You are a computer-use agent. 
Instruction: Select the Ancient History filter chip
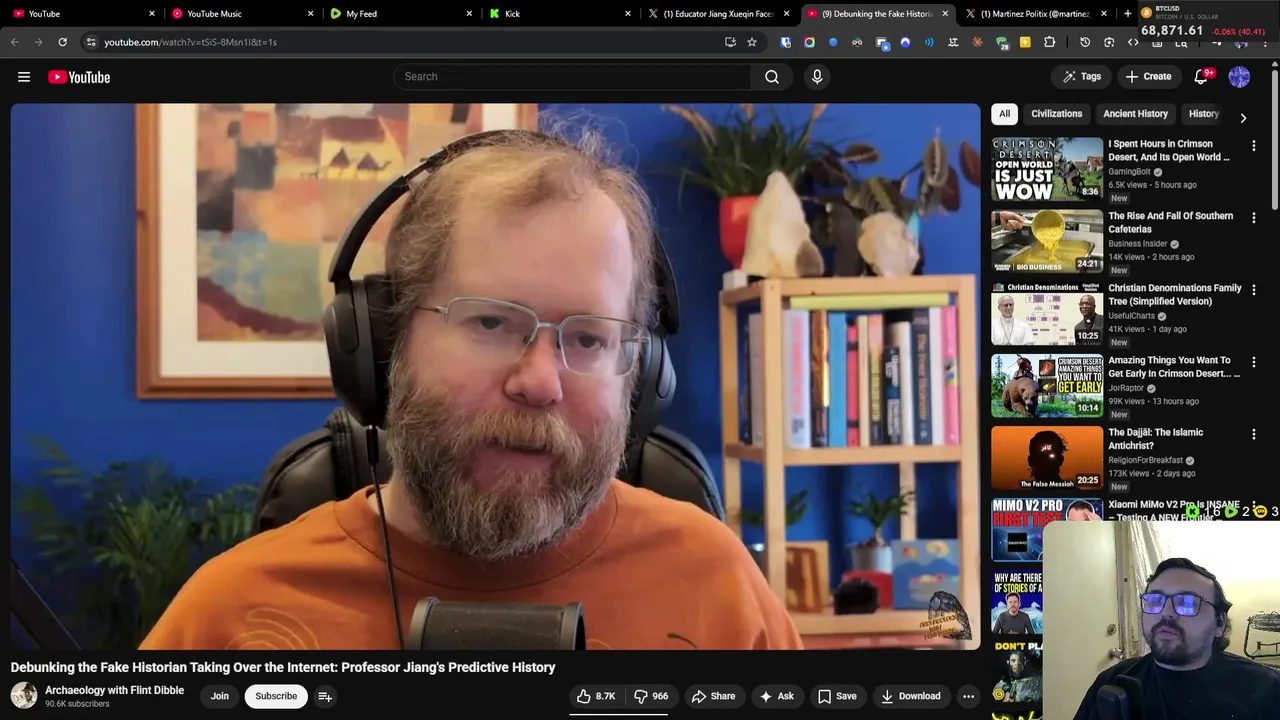pos(1135,114)
